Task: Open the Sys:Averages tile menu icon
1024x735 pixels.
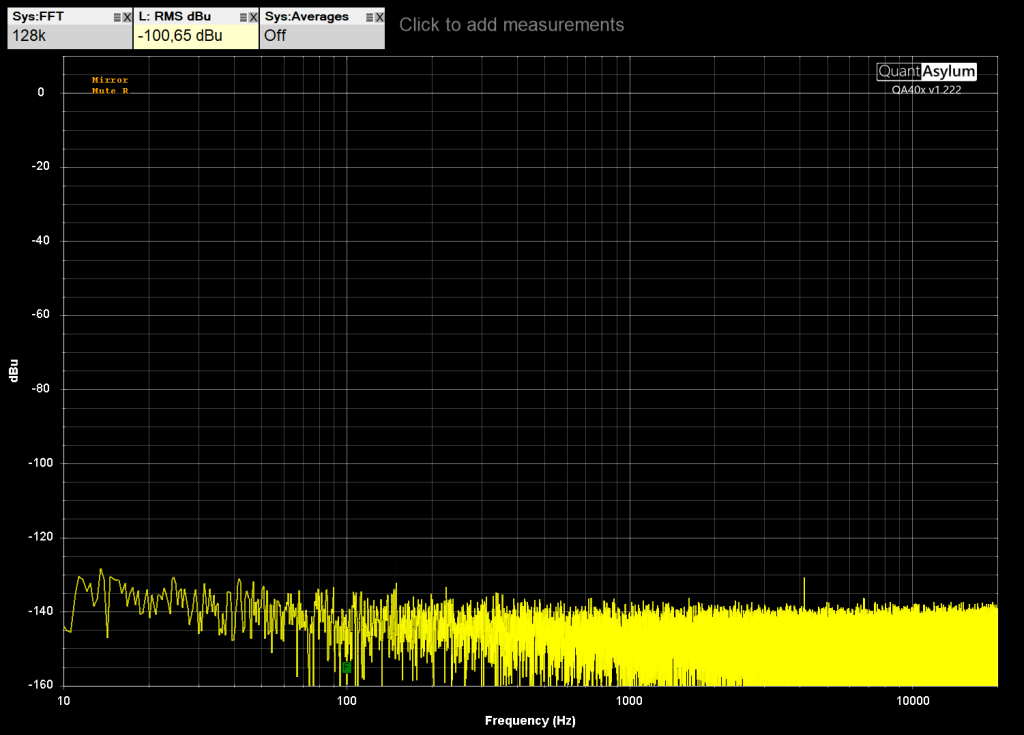Action: click(x=369, y=17)
